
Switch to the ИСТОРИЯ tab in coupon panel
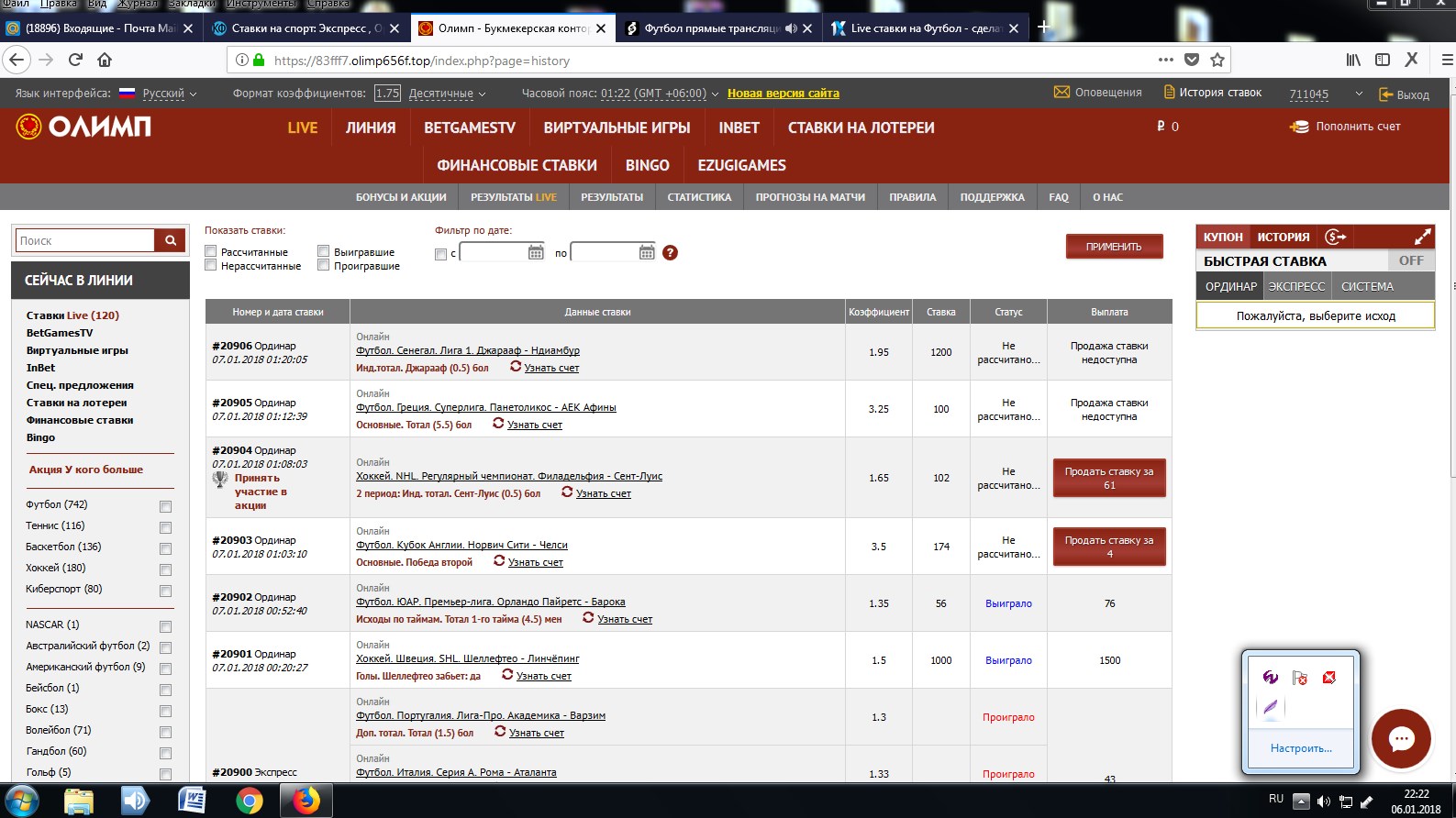1284,237
